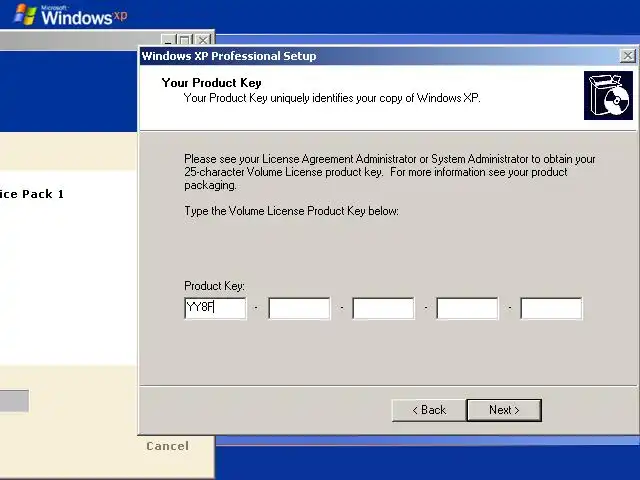The image size is (640, 480).
Task: Go back with the Back button
Action: tap(429, 410)
